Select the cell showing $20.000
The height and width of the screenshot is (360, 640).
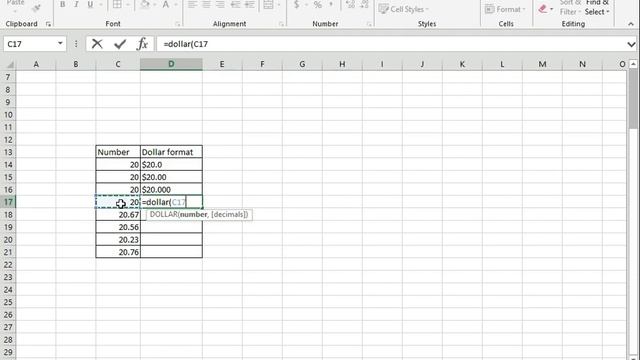[x=171, y=190]
